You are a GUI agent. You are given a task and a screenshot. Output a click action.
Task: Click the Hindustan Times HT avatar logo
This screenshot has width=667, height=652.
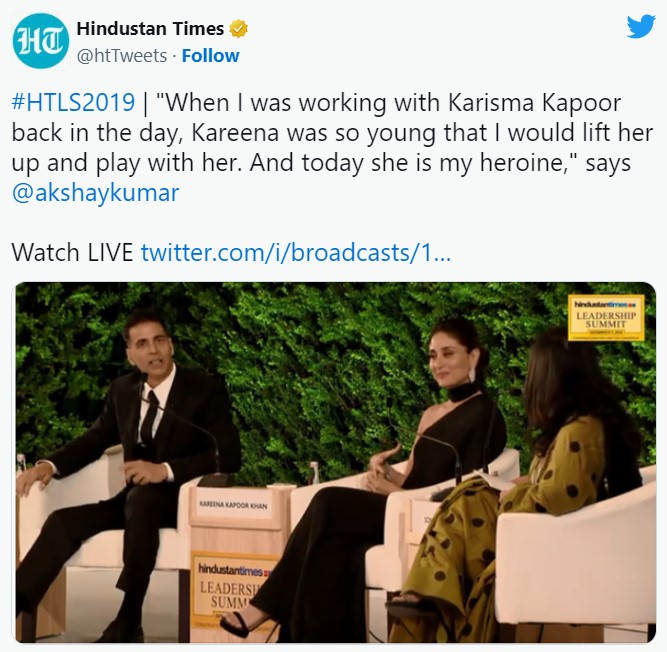coord(40,41)
